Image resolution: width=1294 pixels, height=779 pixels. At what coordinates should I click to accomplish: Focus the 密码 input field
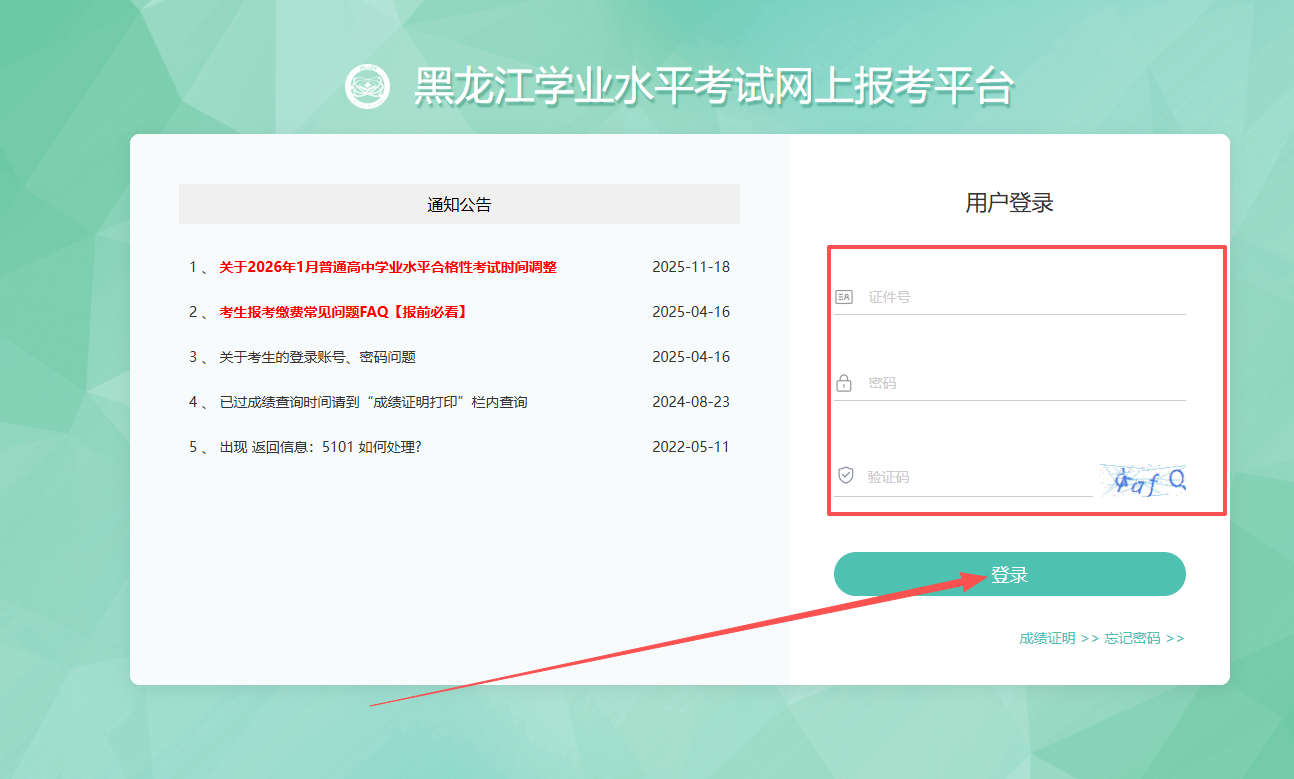pyautogui.click(x=1020, y=383)
